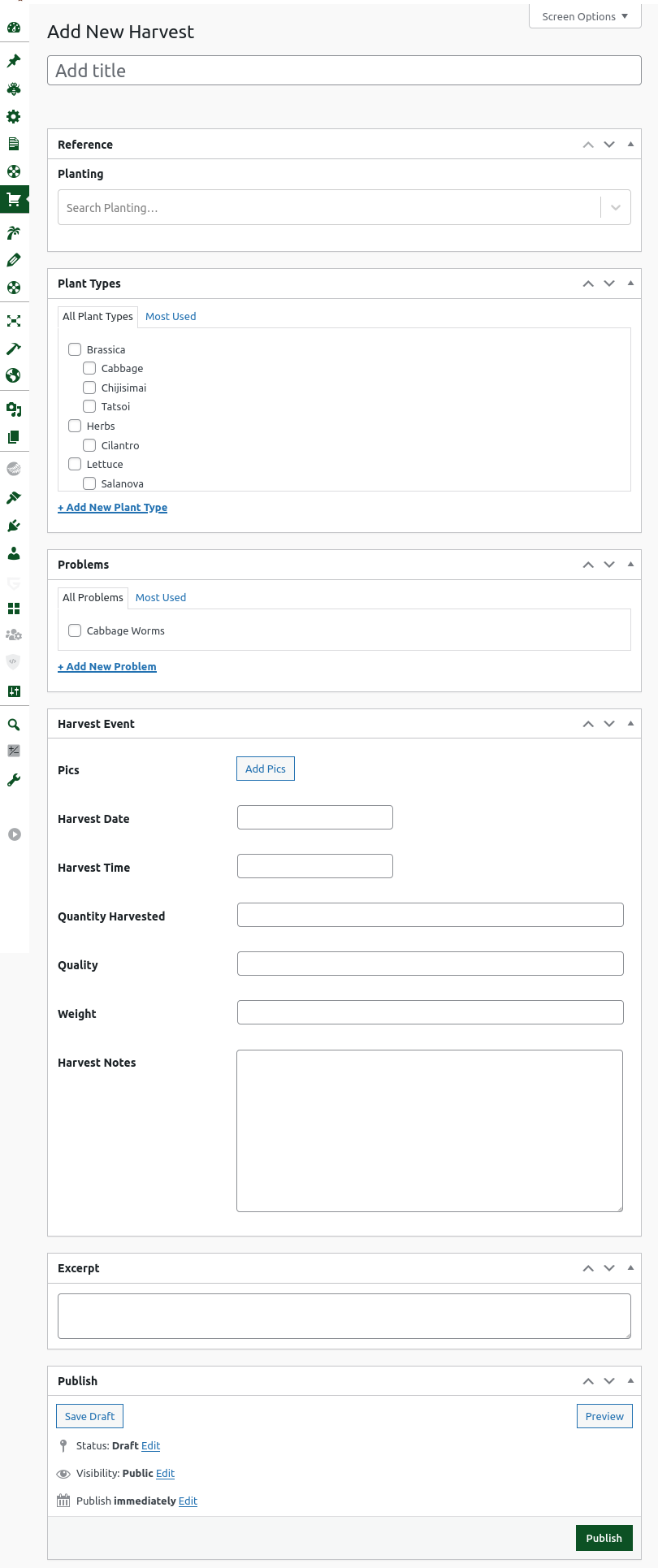Viewport: 658px width, 1568px height.
Task: Collapse the Harvest Event panel with triangle toggle
Action: click(x=630, y=723)
